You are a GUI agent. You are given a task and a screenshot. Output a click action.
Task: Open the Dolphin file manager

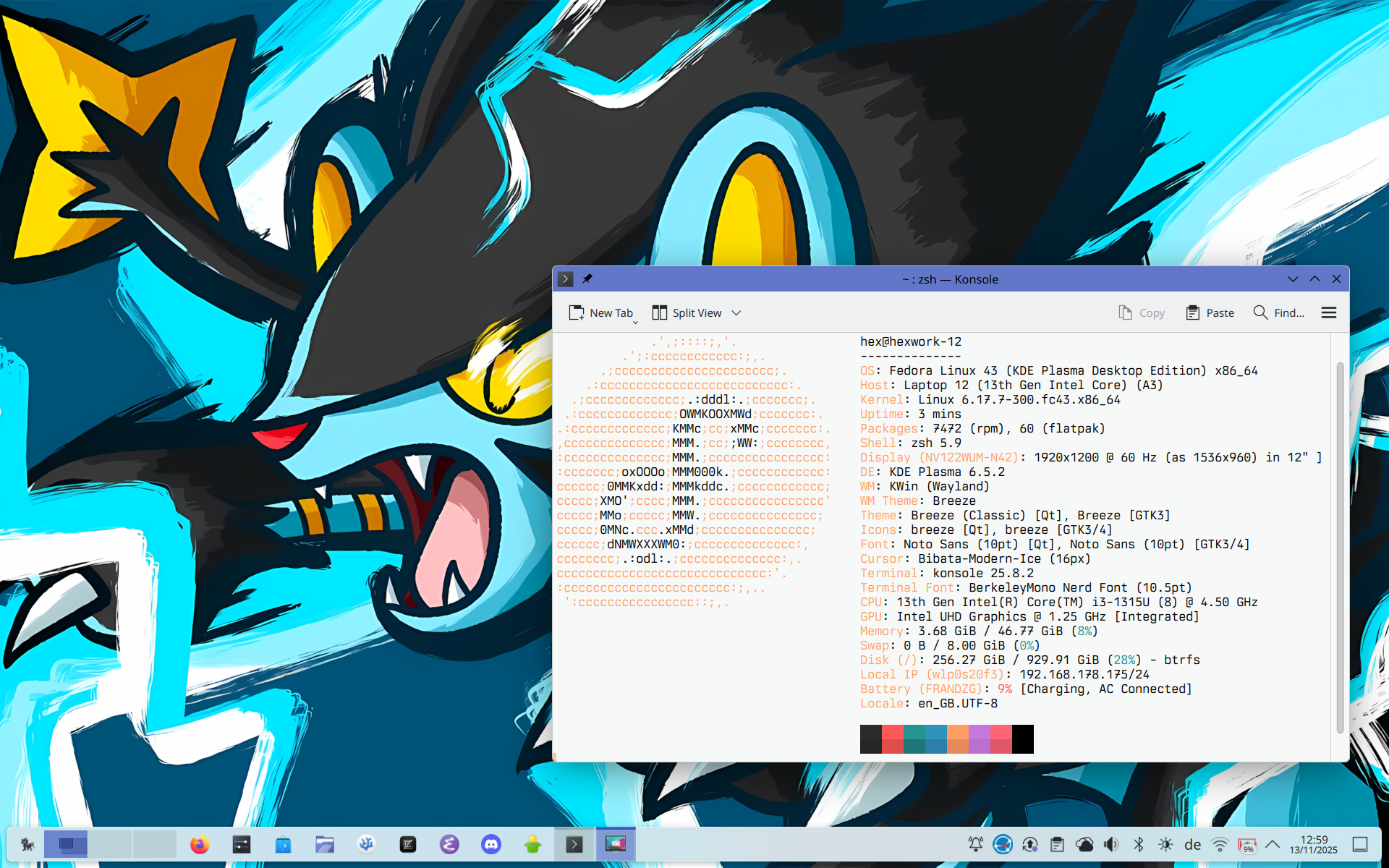coord(324,844)
